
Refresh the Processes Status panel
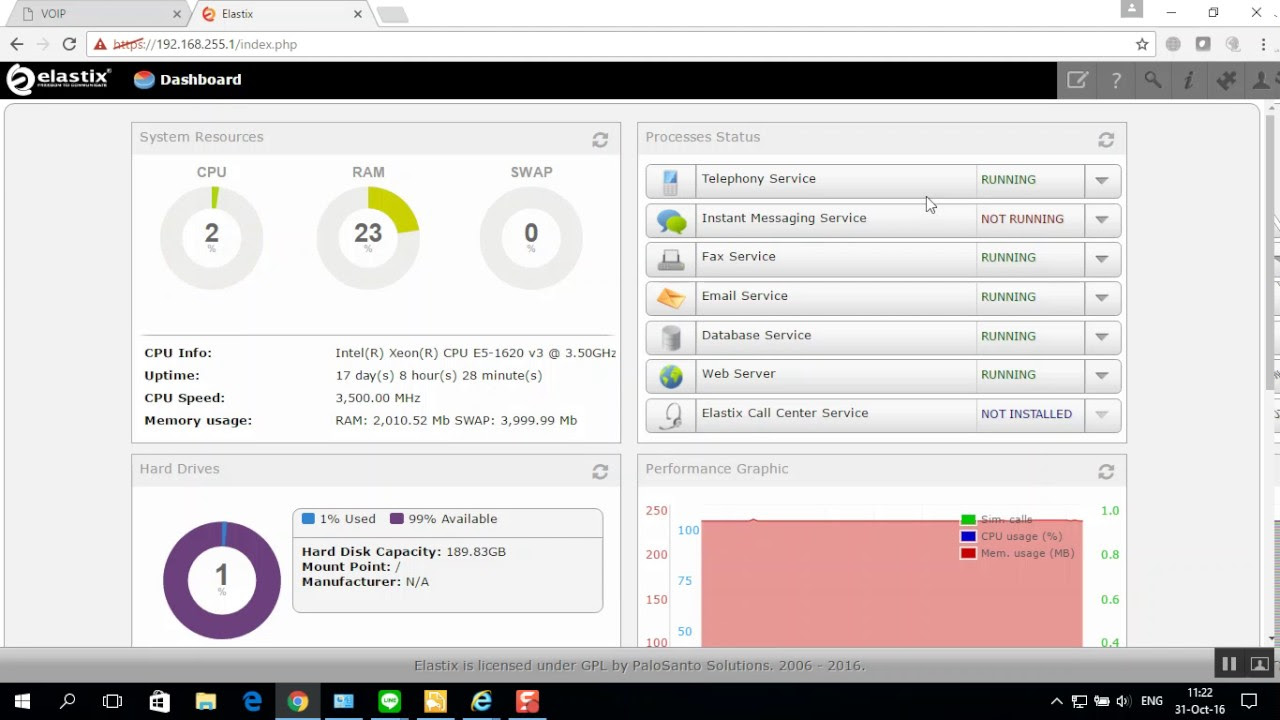click(1106, 140)
